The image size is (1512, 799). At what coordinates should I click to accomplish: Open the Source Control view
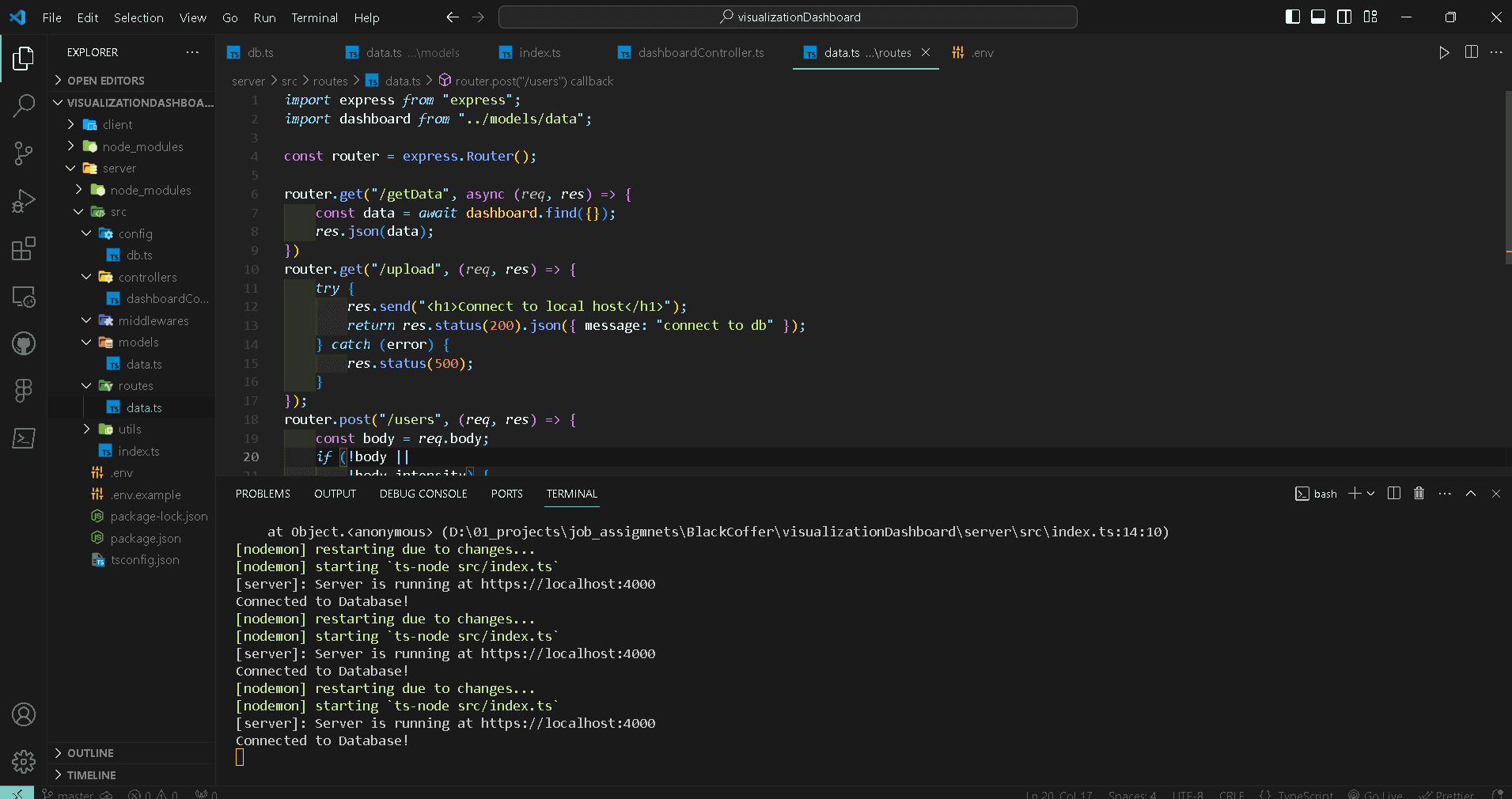(x=24, y=153)
